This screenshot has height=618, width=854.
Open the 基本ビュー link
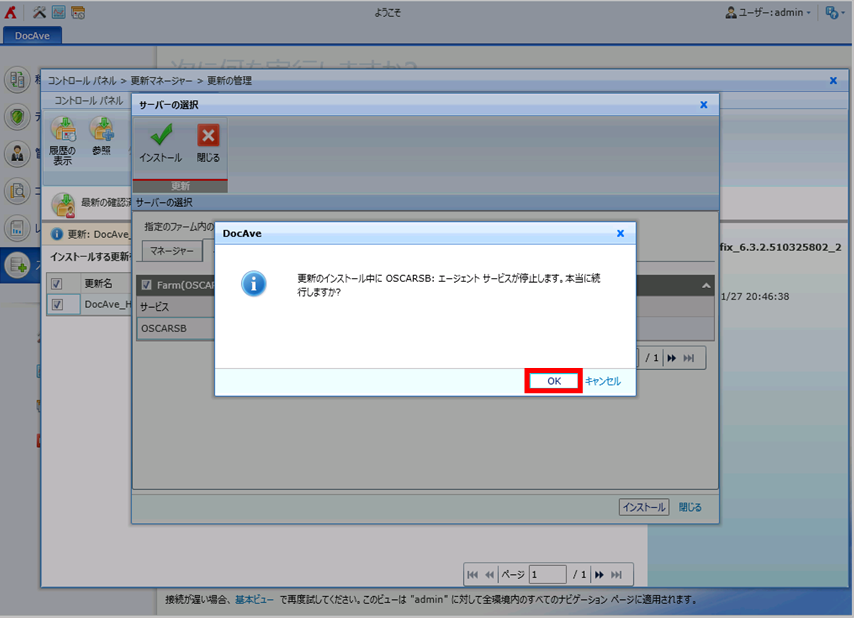[254, 599]
